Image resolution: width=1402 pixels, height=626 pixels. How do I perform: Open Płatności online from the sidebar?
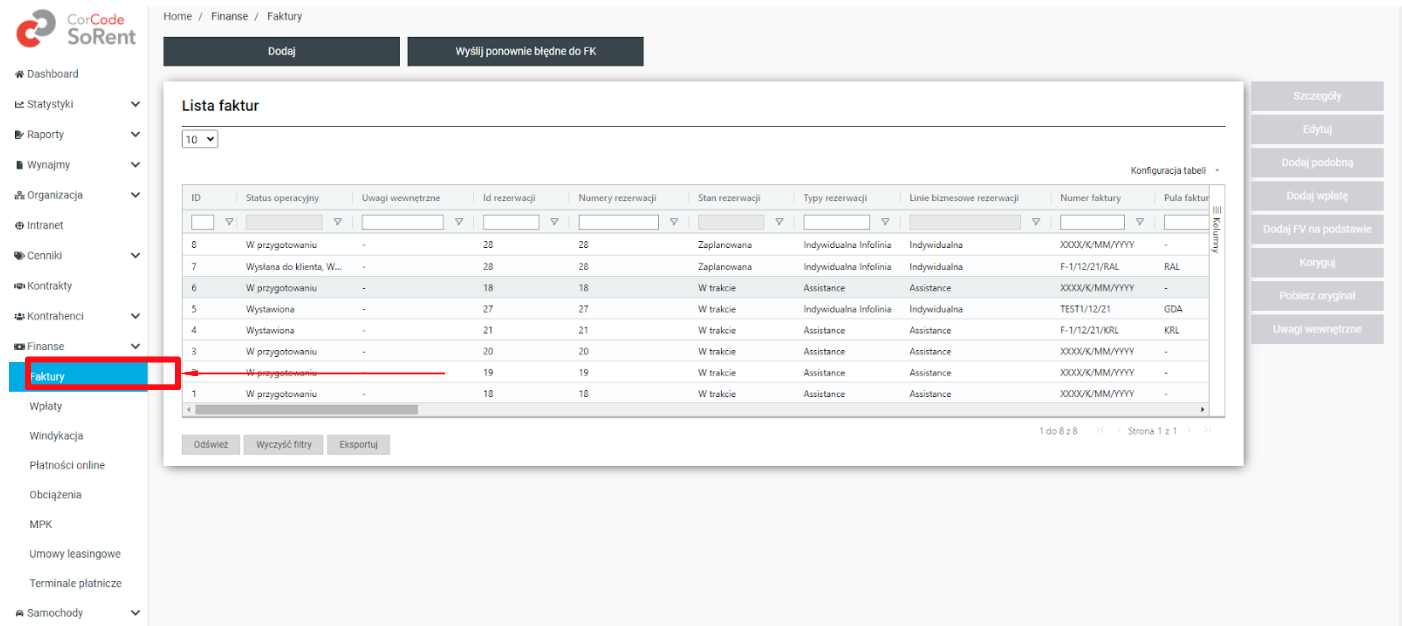(67, 465)
